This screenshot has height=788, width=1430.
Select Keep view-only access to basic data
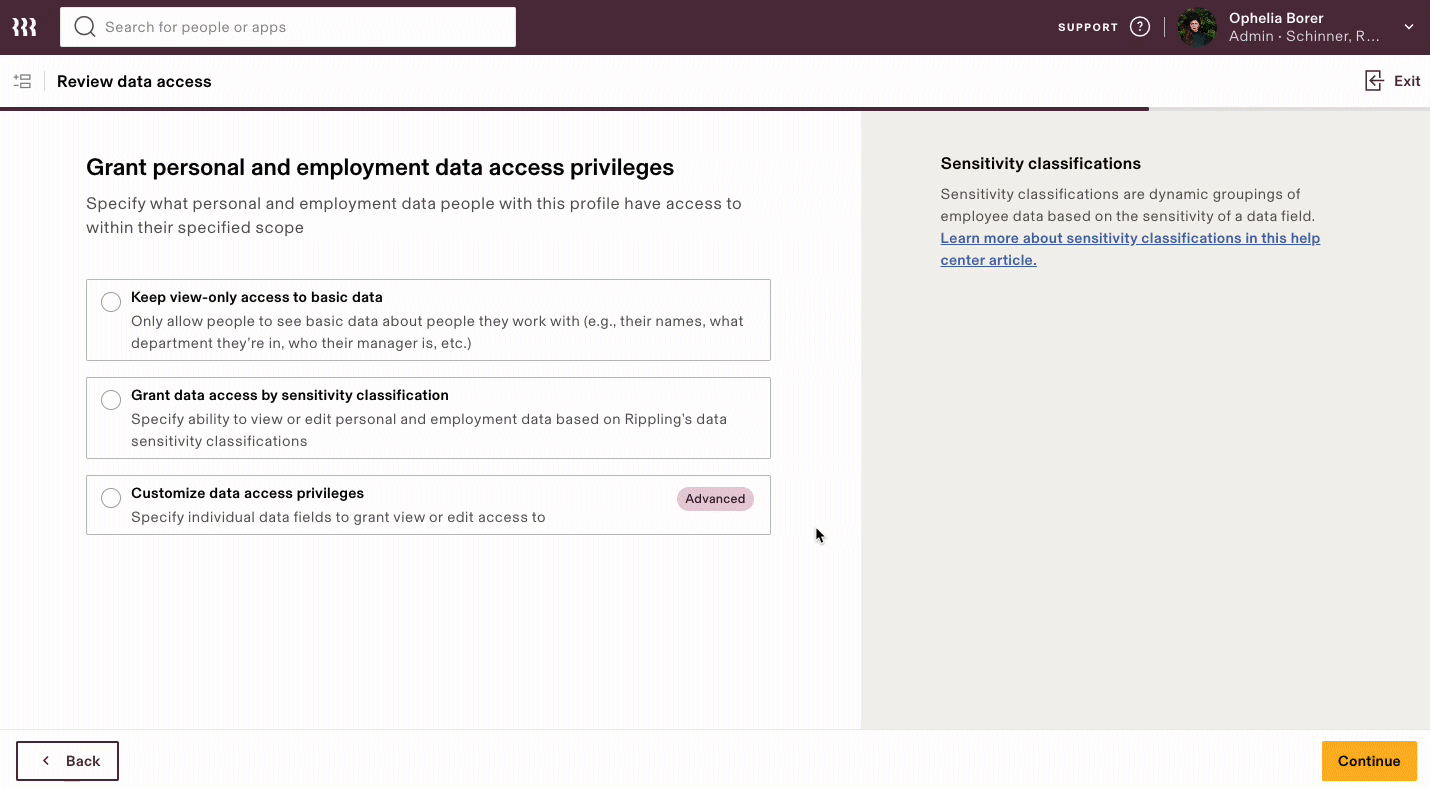111,302
